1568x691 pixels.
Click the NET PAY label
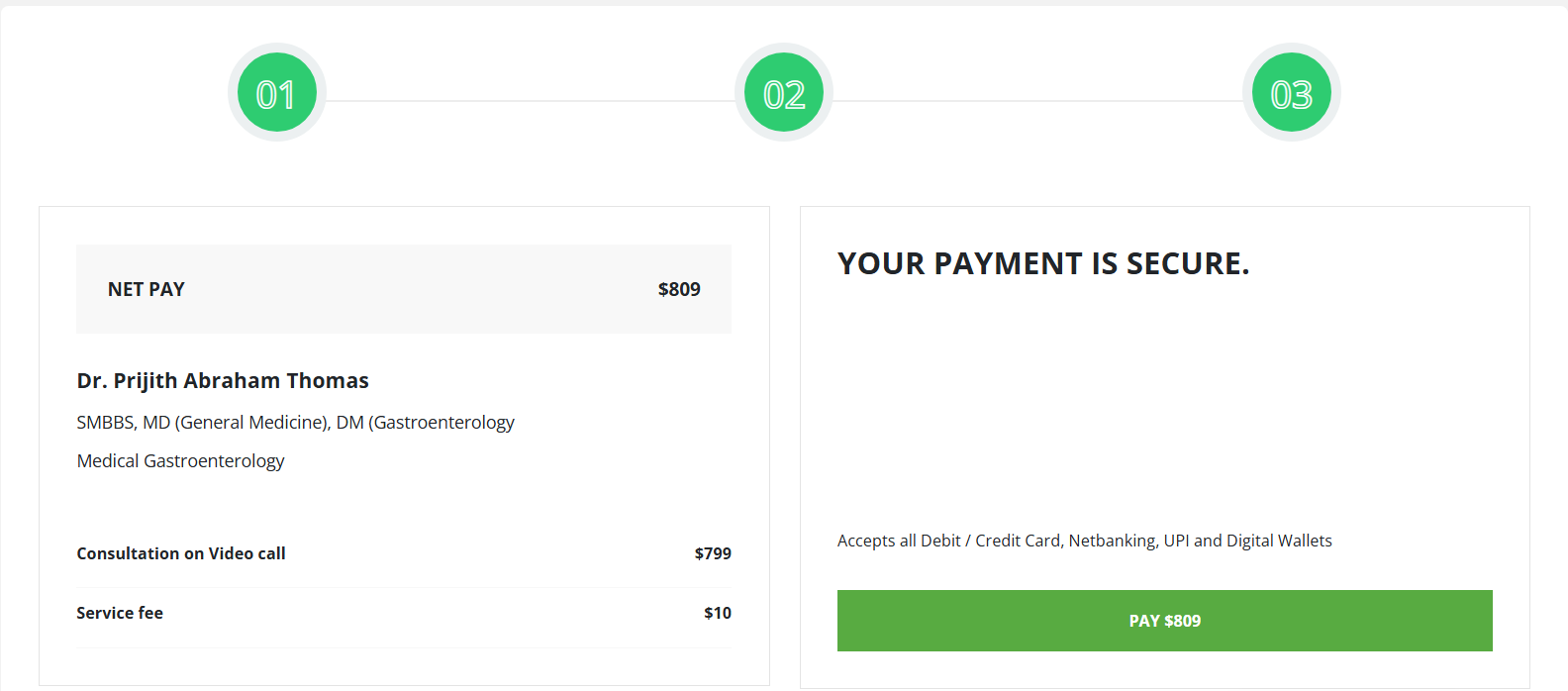tap(147, 289)
